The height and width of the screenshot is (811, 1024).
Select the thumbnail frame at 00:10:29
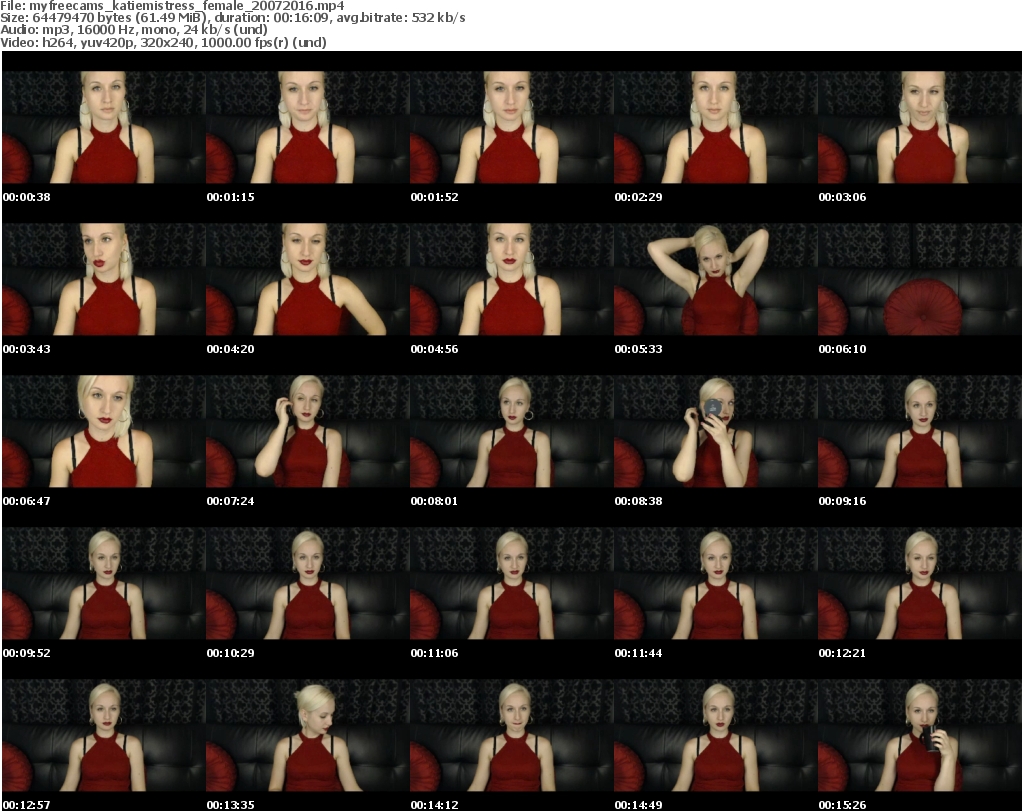coord(308,583)
